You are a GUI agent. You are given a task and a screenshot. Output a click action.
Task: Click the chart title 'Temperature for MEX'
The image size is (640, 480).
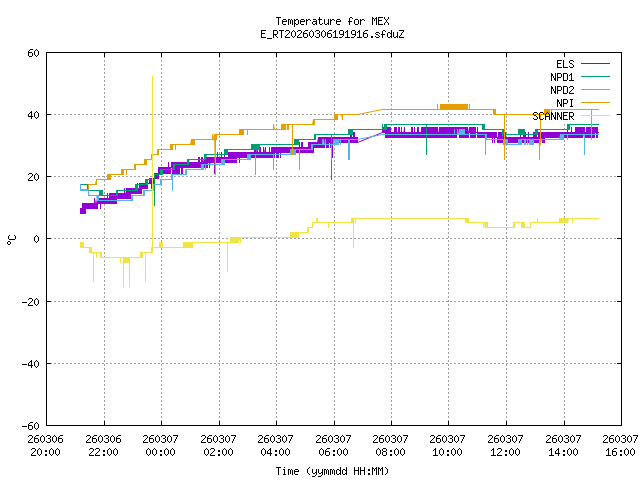332,21
